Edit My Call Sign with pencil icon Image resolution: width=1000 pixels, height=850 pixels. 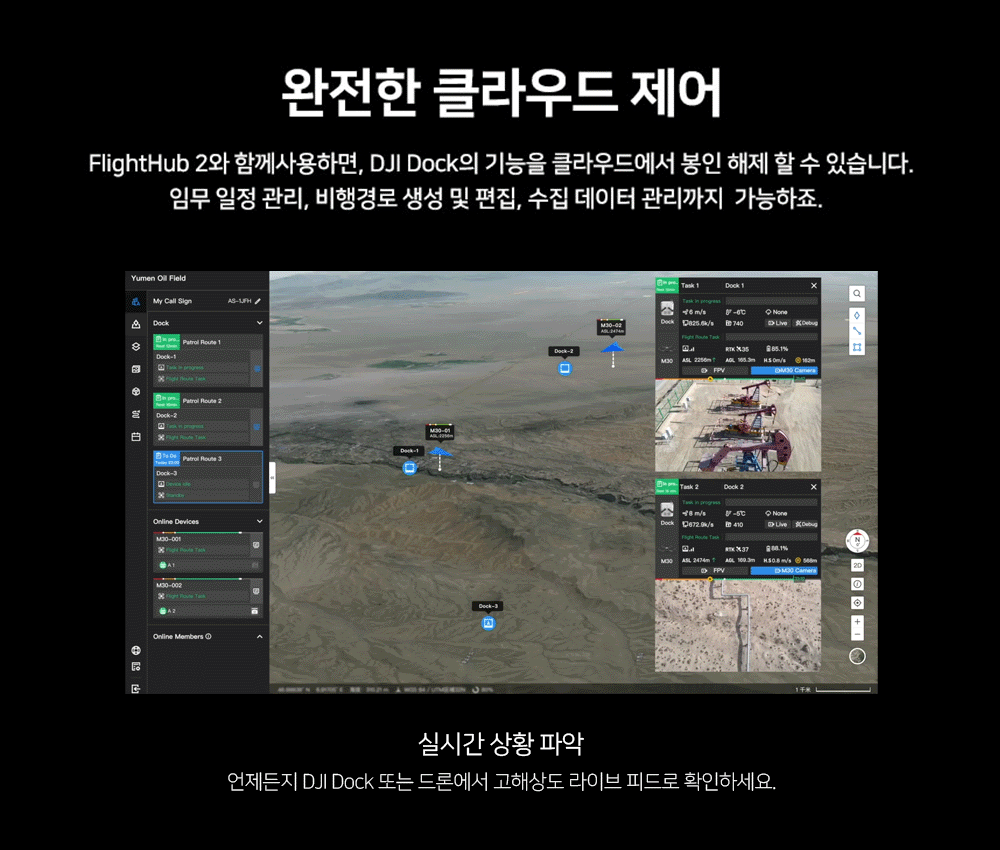click(258, 301)
